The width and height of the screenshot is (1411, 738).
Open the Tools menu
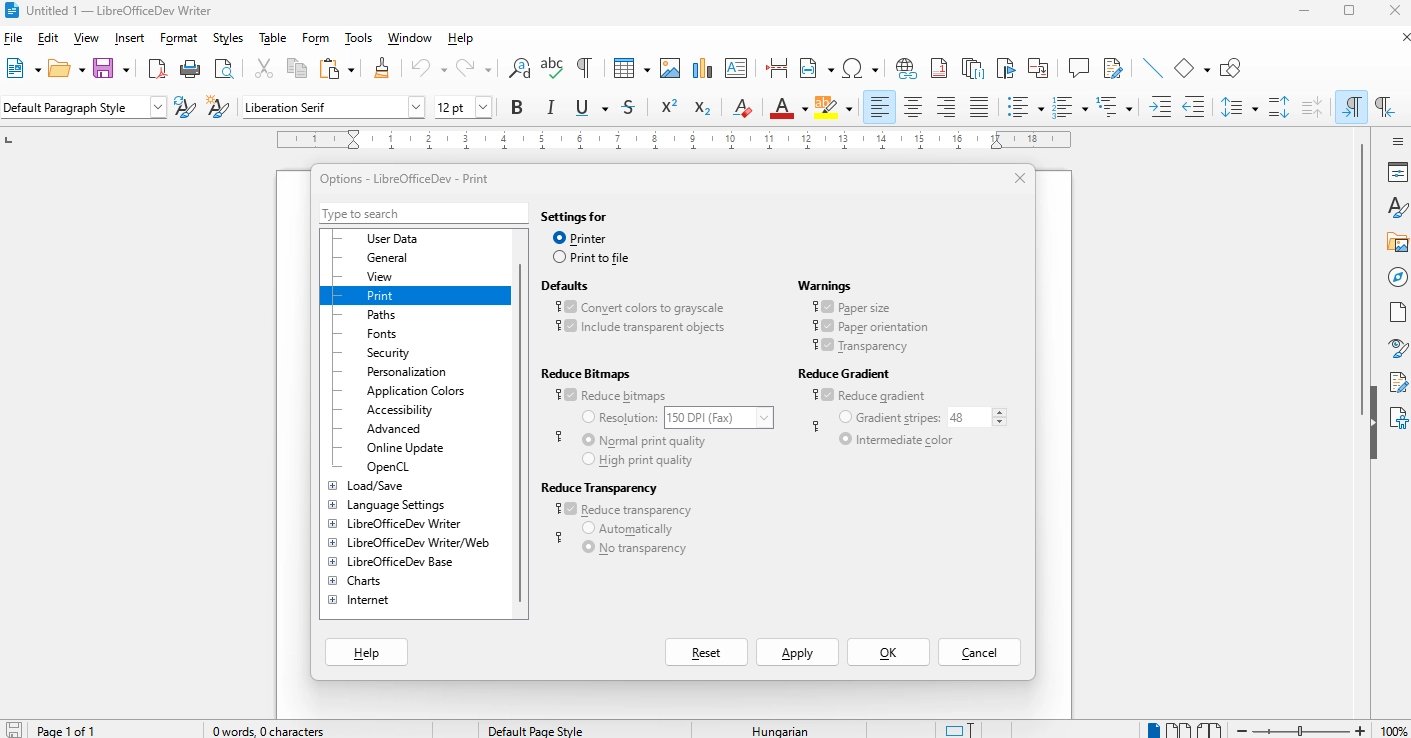click(358, 38)
